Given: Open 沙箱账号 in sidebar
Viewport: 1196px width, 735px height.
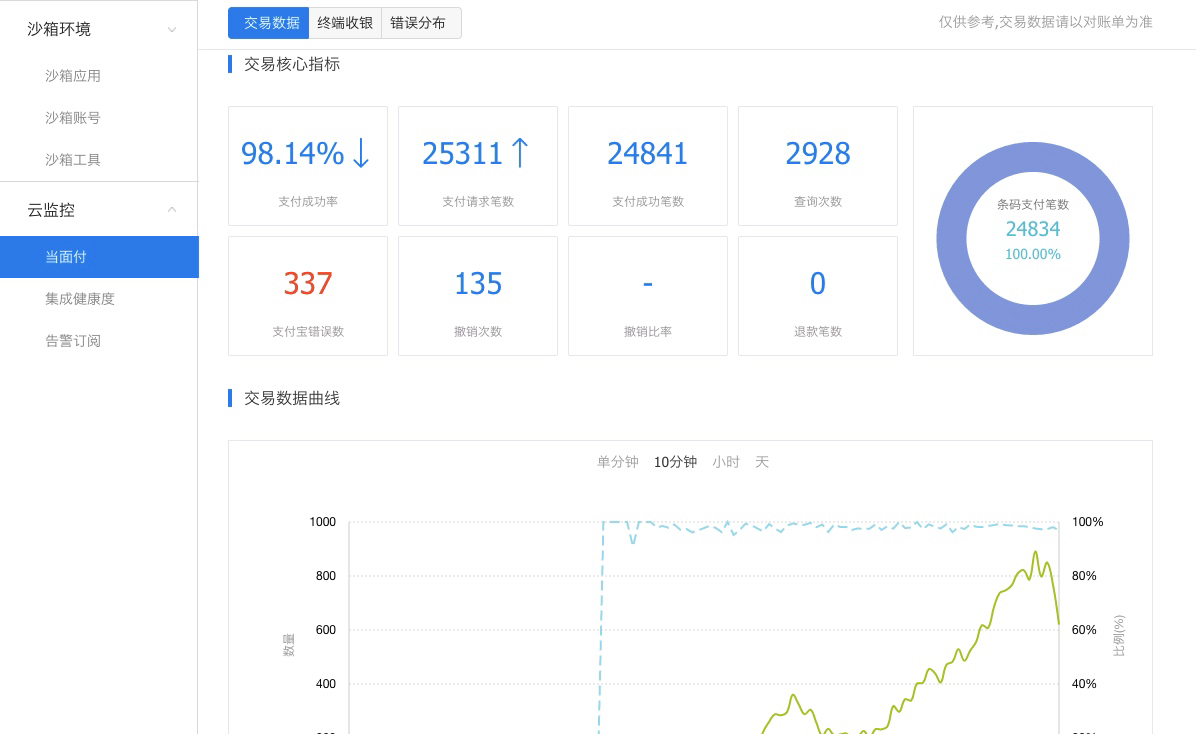Looking at the screenshot, I should pyautogui.click(x=72, y=117).
